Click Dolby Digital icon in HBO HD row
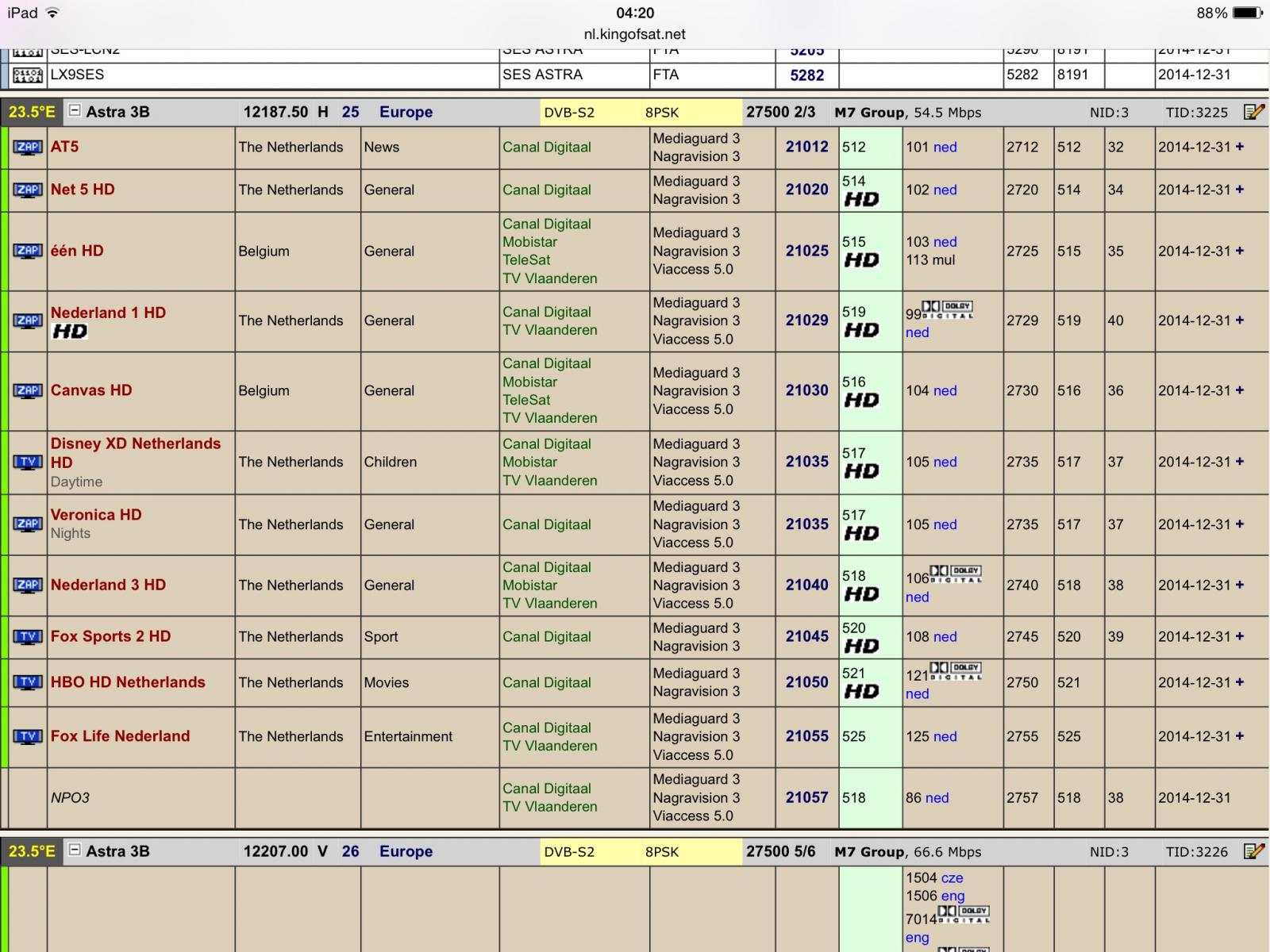1270x952 pixels. [956, 670]
